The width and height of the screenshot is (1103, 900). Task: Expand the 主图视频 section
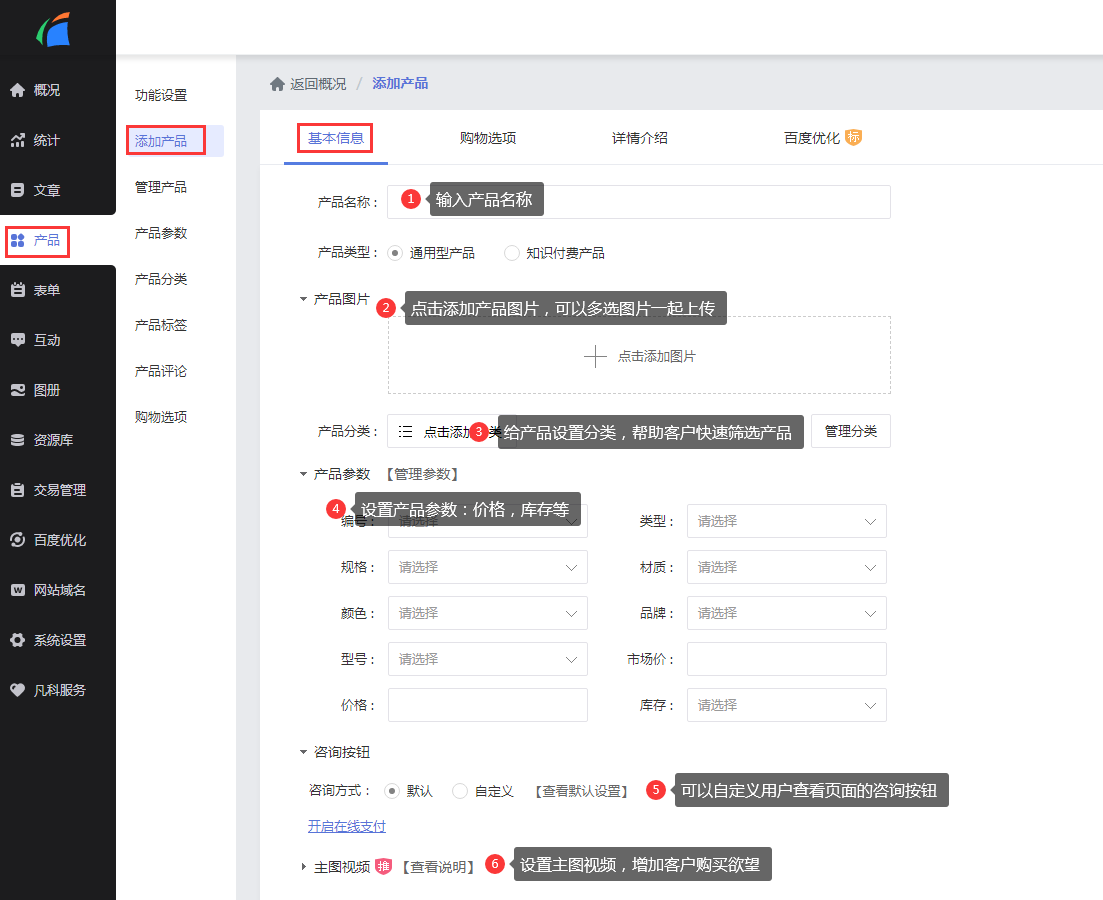tap(304, 867)
